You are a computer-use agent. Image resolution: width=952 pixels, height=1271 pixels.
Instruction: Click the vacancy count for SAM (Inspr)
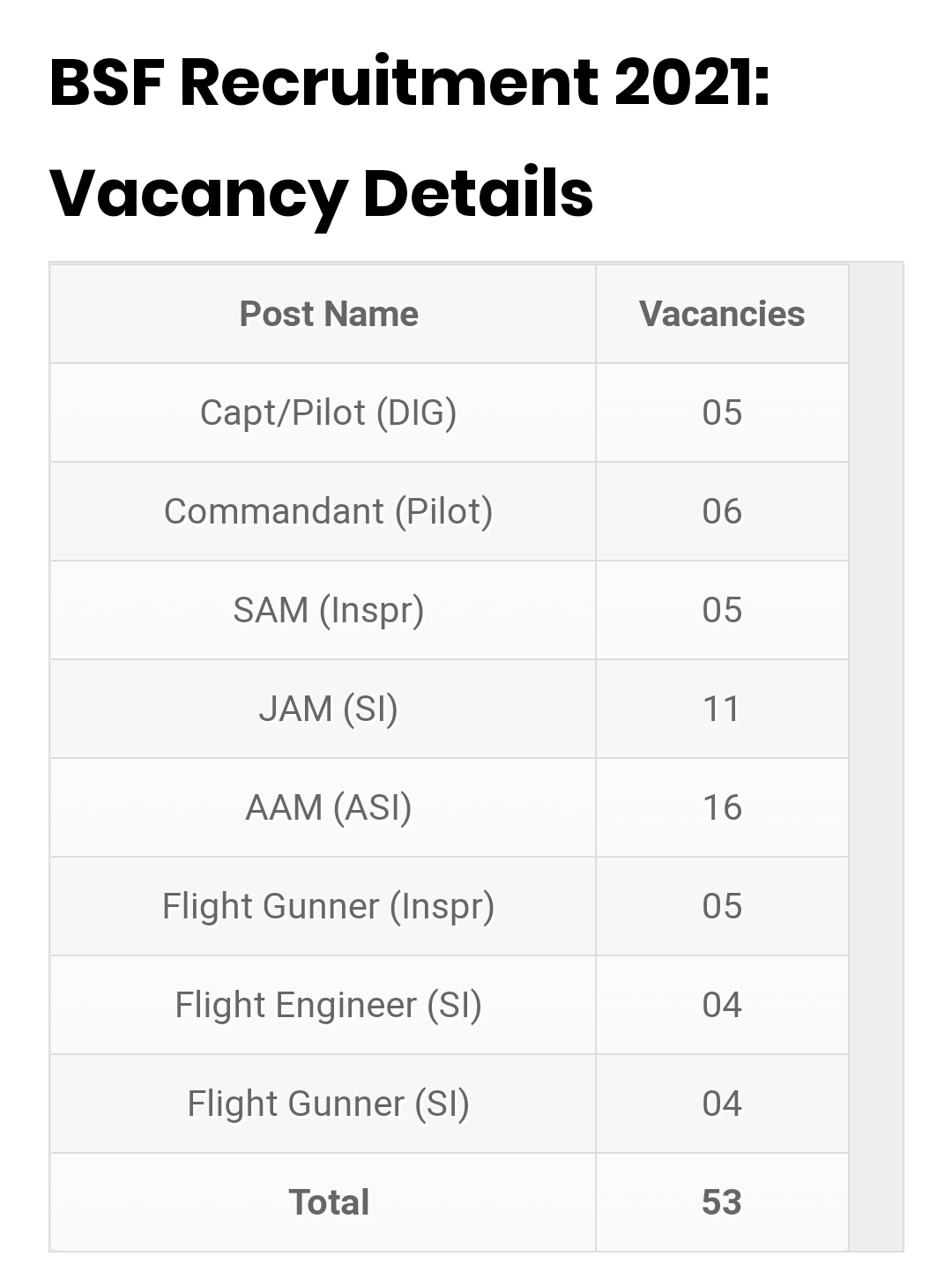tap(722, 610)
